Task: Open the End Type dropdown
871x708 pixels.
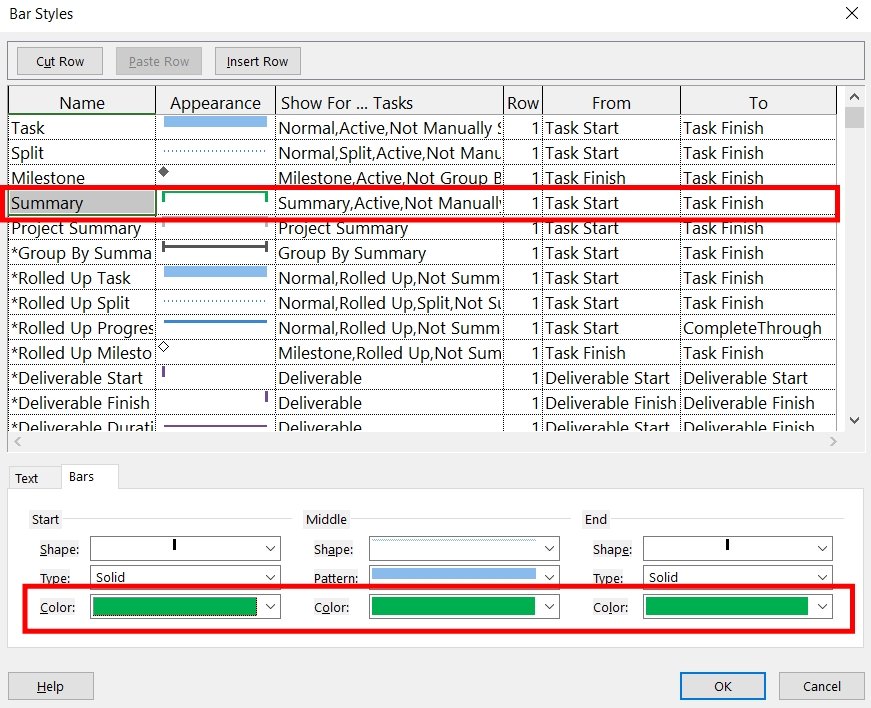Action: (x=823, y=577)
